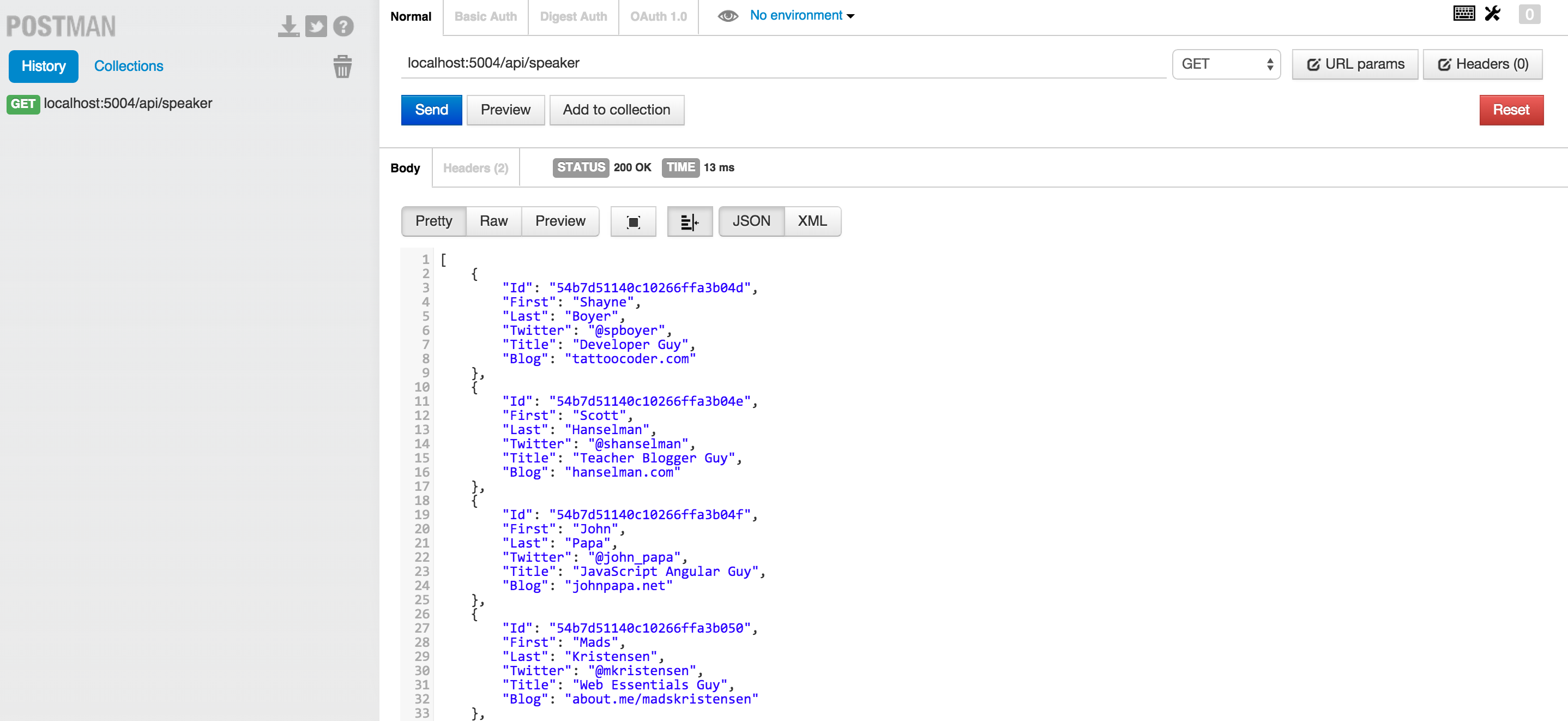The width and height of the screenshot is (1568, 721).
Task: Click the "200 OK" status text
Action: point(632,167)
